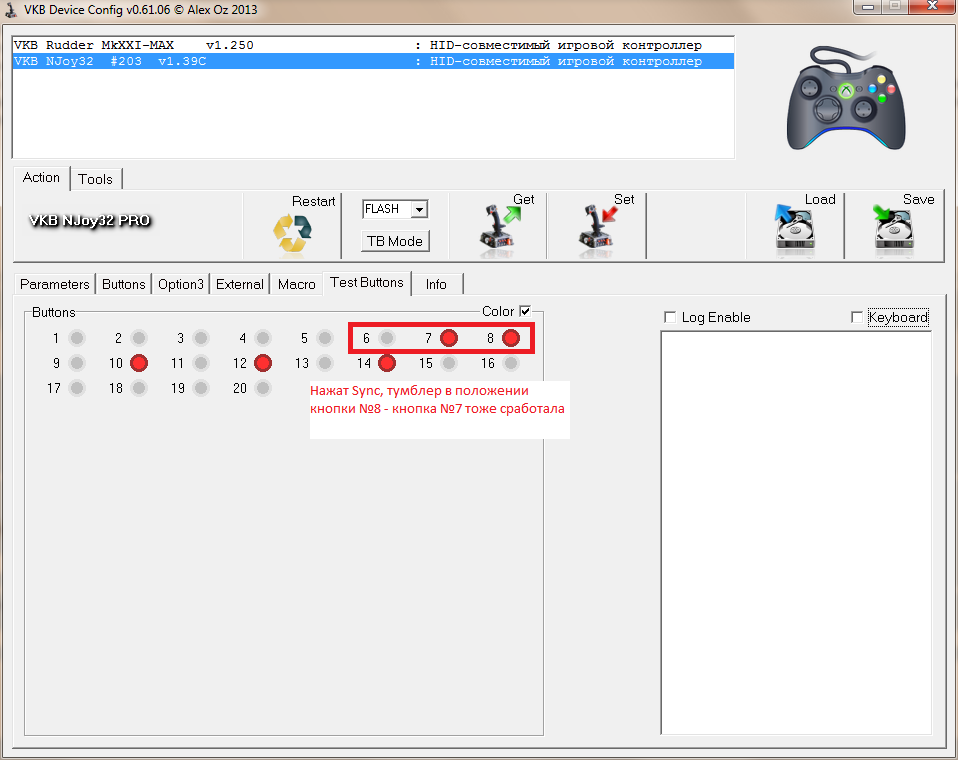Click button 13 indicator light

tap(325, 363)
